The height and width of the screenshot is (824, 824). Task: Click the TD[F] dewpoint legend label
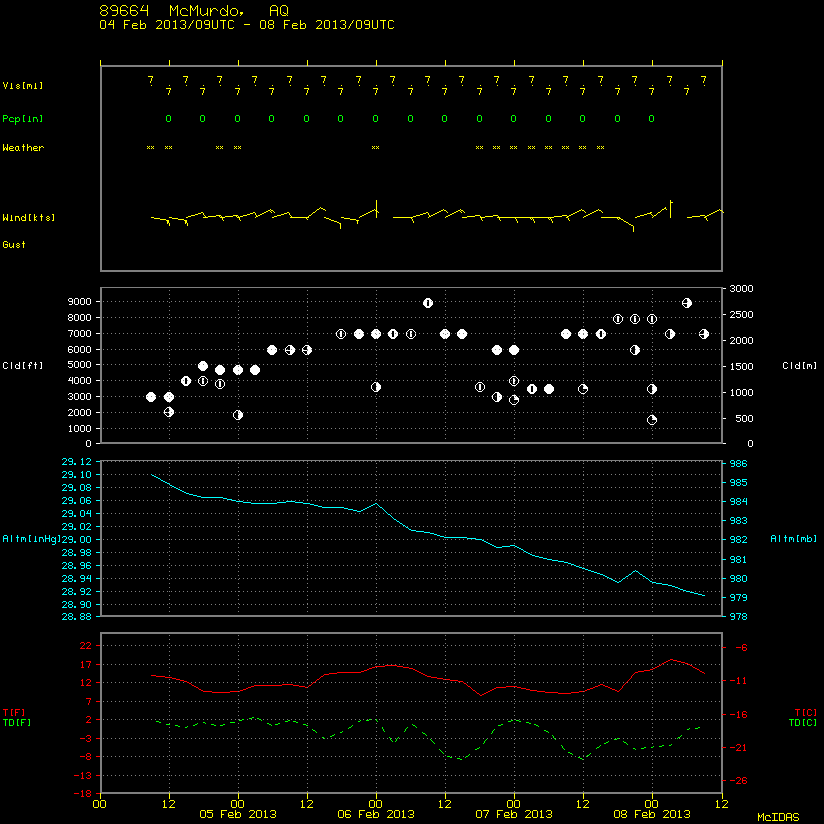click(x=17, y=723)
